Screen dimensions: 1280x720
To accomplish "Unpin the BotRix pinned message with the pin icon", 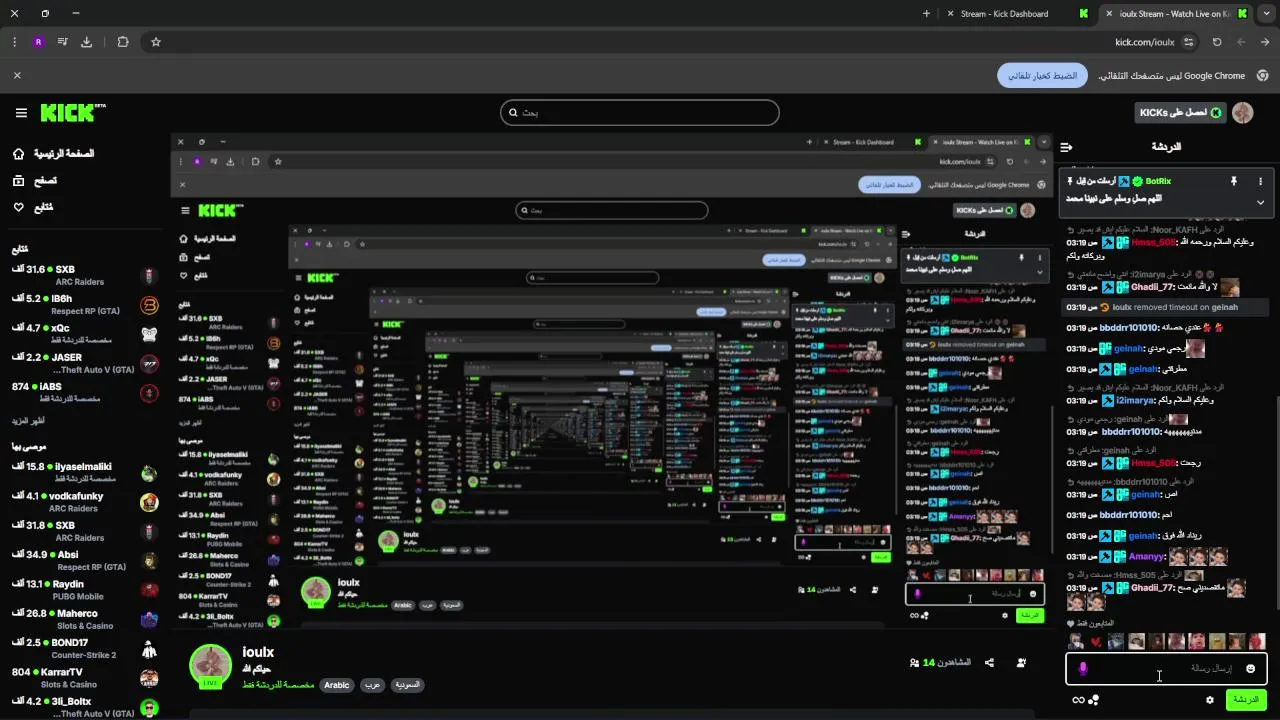I will coord(1233,181).
